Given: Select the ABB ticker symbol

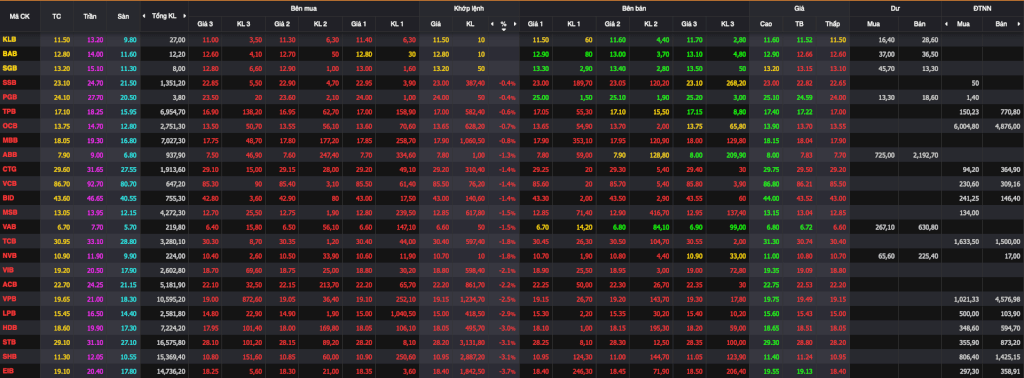Looking at the screenshot, I should click(10, 155).
